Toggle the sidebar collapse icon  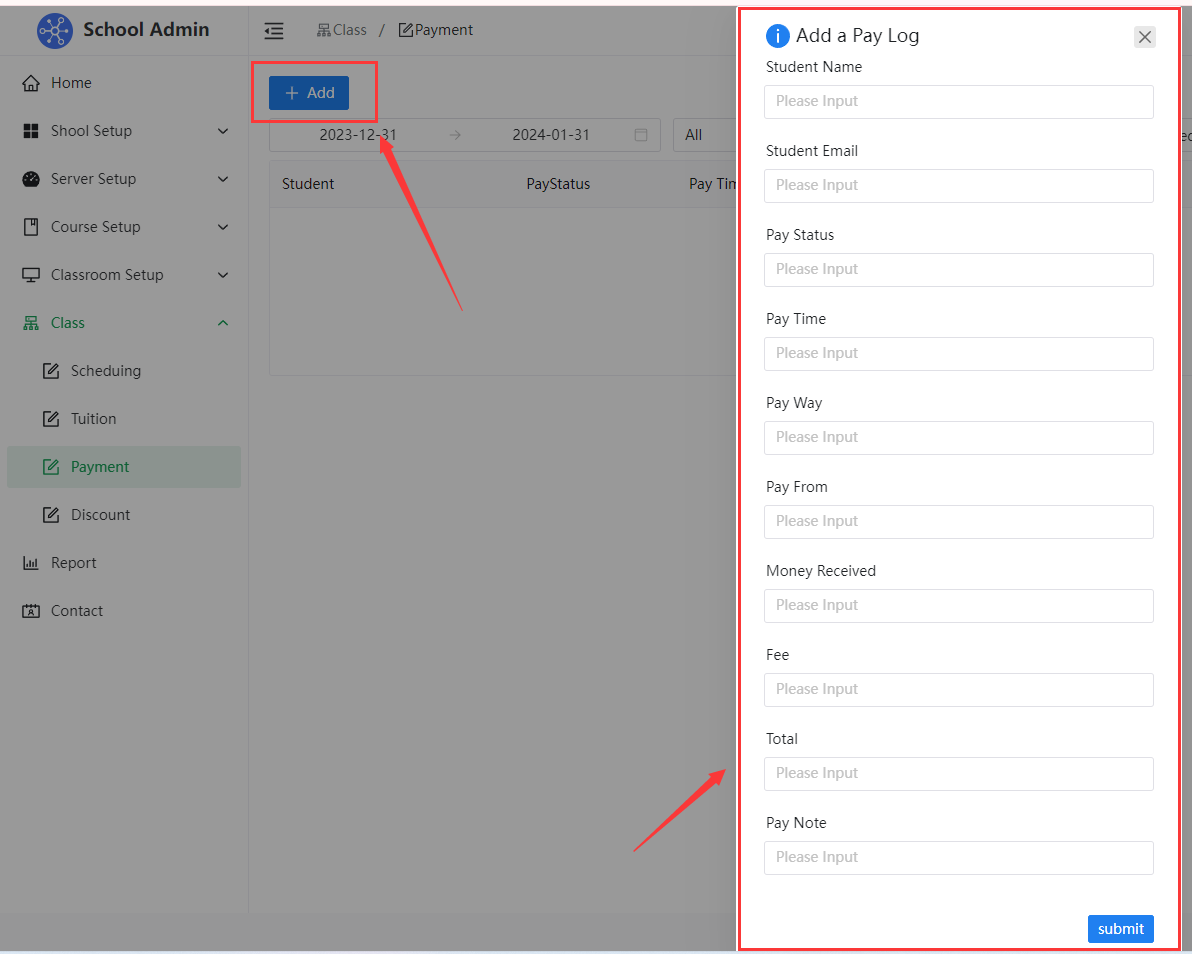click(x=274, y=31)
